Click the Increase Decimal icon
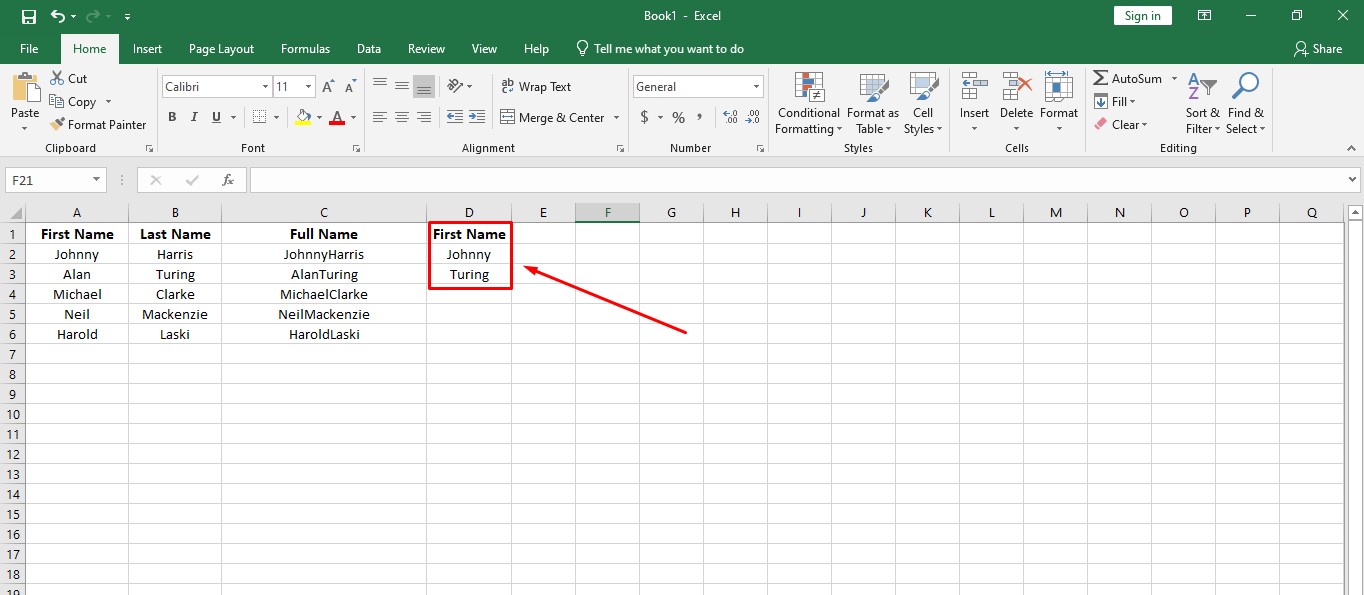The width and height of the screenshot is (1364, 595). click(729, 117)
